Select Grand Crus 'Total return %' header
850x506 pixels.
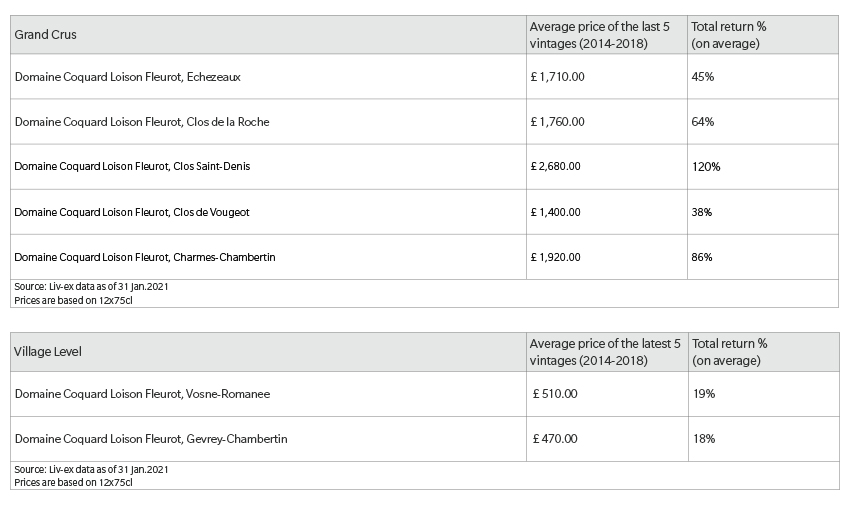729,35
